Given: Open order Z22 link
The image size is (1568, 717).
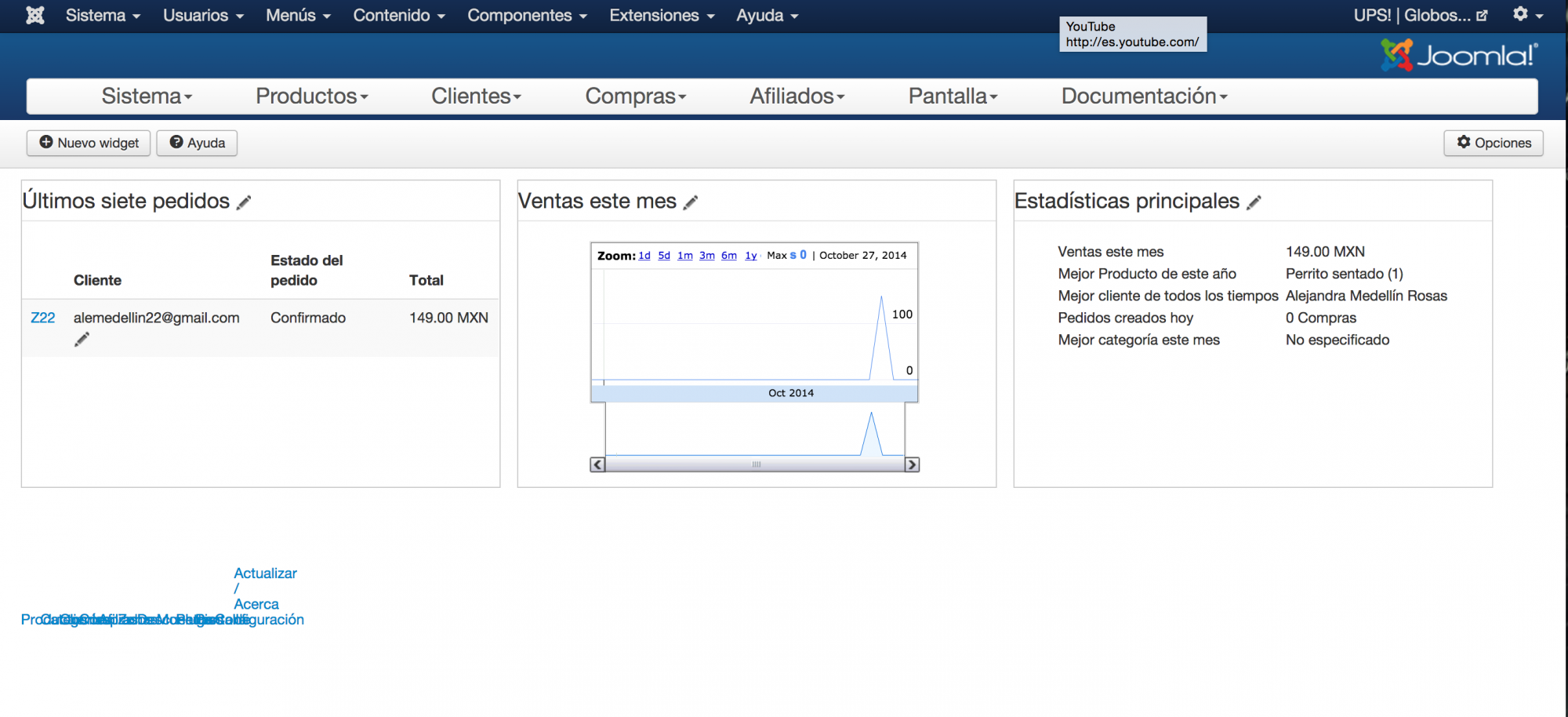Looking at the screenshot, I should click(43, 318).
